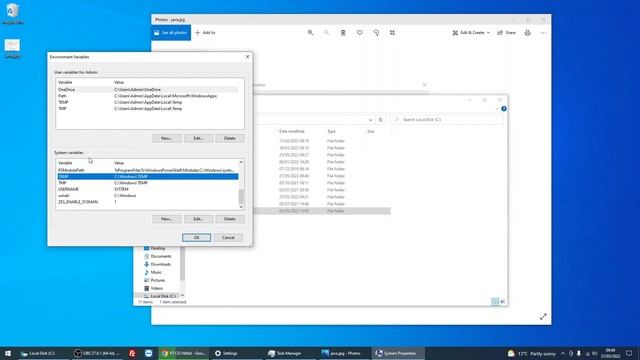Image resolution: width=640 pixels, height=360 pixels.
Task: Click Edit under user variables
Action: [198, 138]
